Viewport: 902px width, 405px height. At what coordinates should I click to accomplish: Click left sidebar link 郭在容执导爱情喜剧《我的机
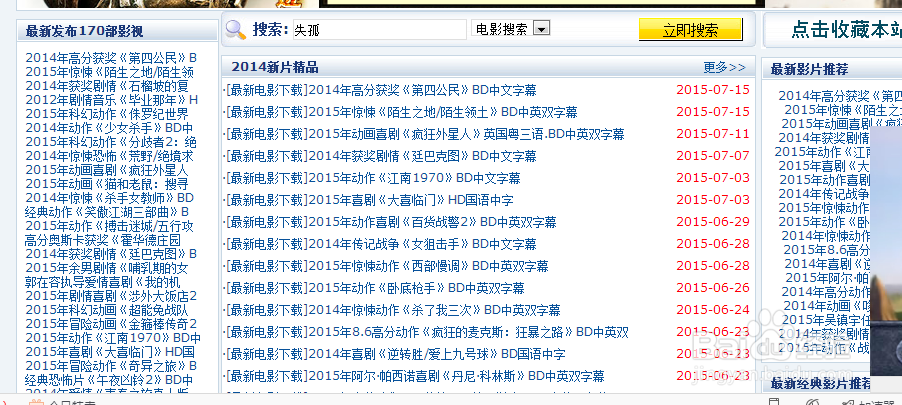click(x=102, y=282)
